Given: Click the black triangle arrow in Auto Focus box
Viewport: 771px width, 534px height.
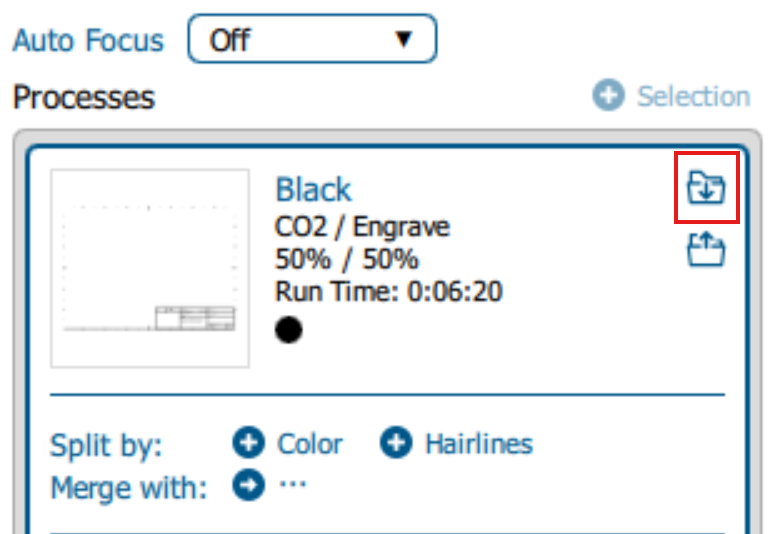Looking at the screenshot, I should [x=404, y=39].
